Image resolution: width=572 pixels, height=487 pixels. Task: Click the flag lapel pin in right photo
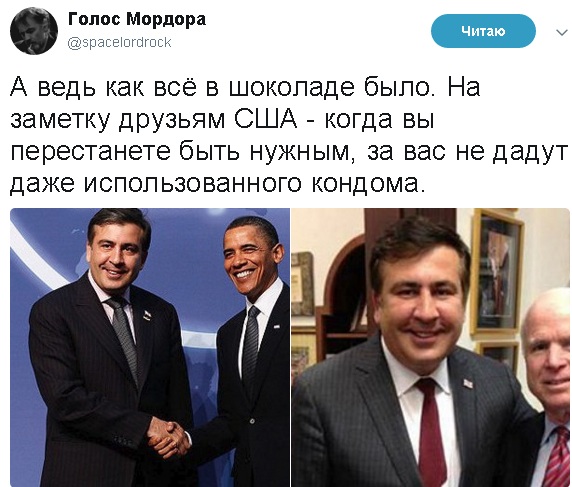[468, 383]
